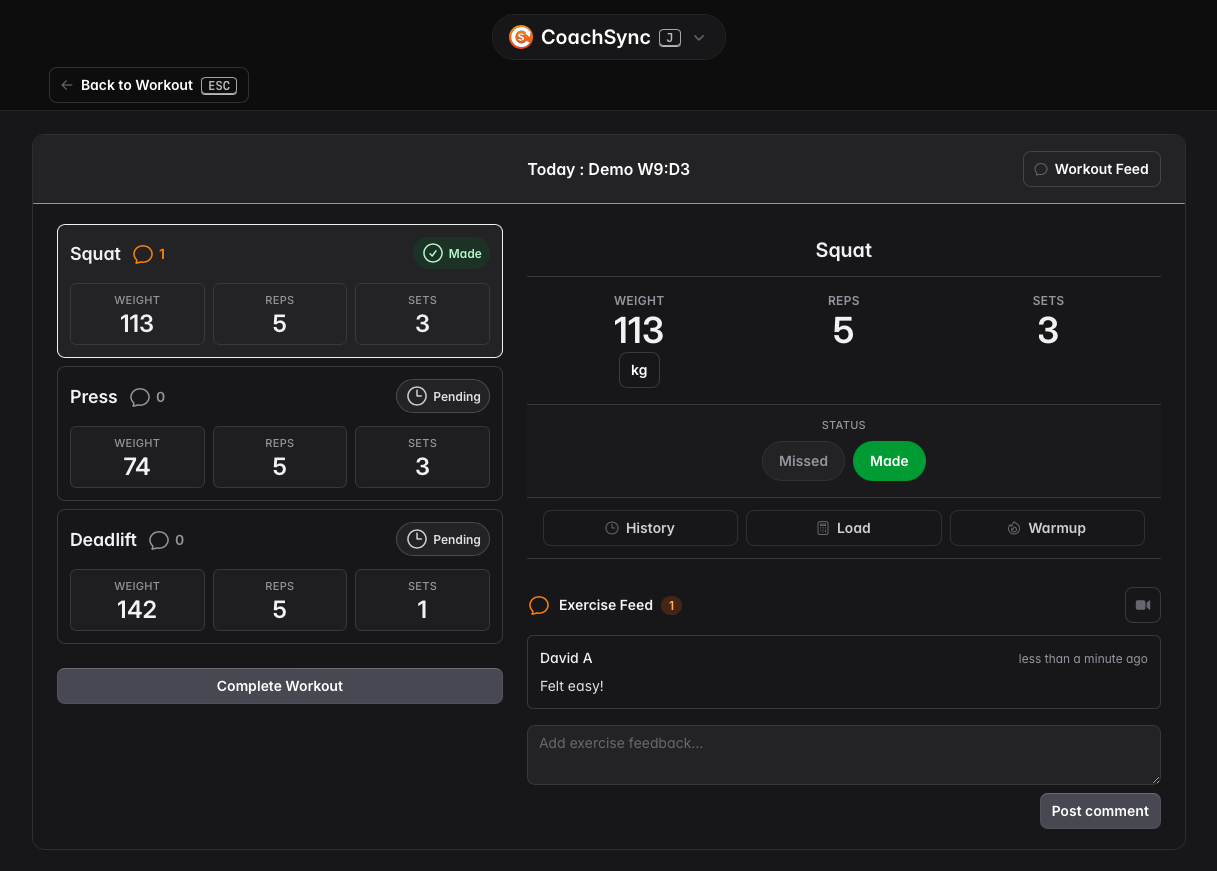Screen dimensions: 1217x871
Task: Click the comment bubble icon on the Squat card
Action: 144,254
